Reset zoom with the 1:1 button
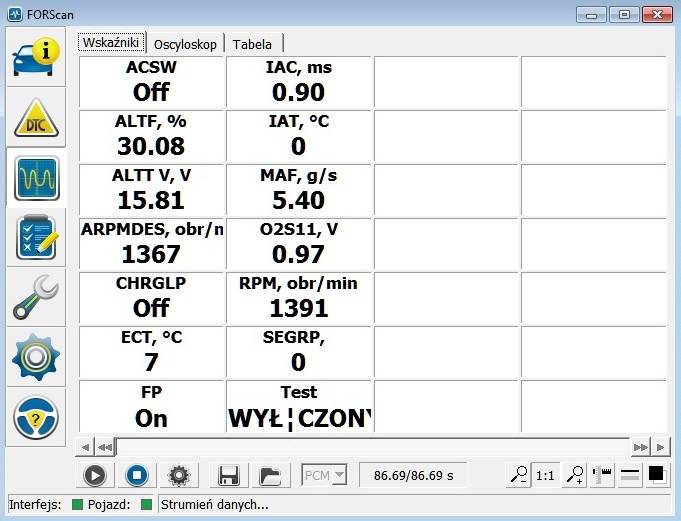Screen dimensions: 681x521 pos(545,476)
